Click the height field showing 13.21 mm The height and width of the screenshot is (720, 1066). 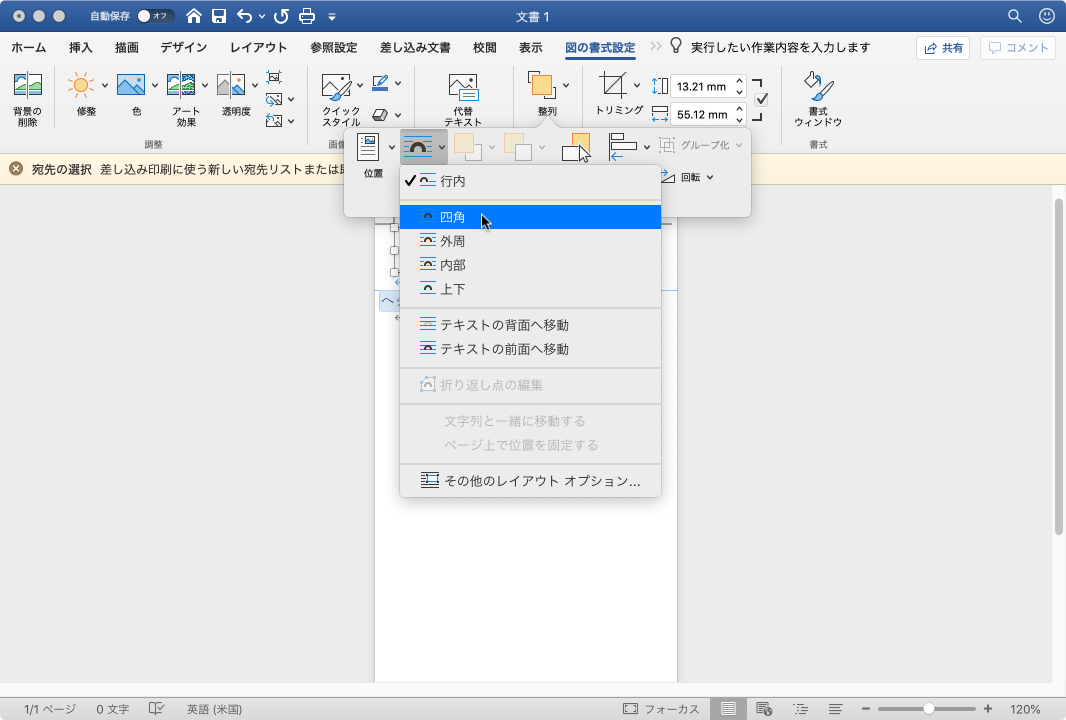pyautogui.click(x=702, y=86)
